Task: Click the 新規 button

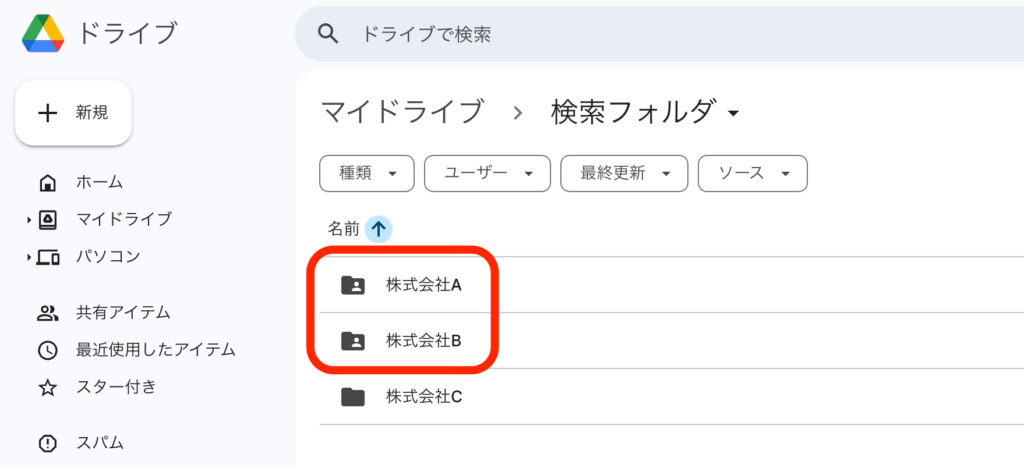Action: pyautogui.click(x=73, y=113)
